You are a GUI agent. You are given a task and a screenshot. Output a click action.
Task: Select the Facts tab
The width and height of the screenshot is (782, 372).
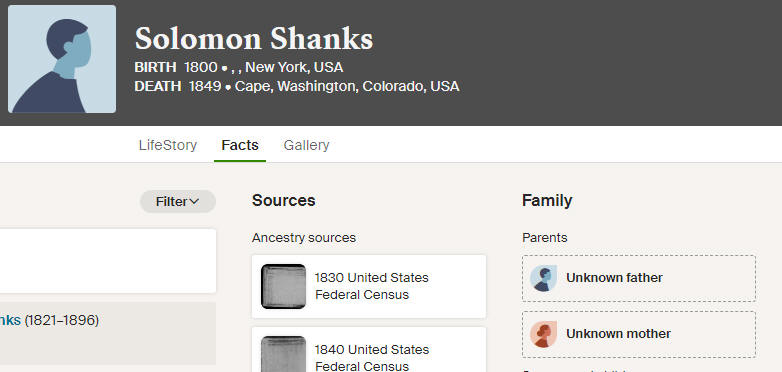coord(240,145)
